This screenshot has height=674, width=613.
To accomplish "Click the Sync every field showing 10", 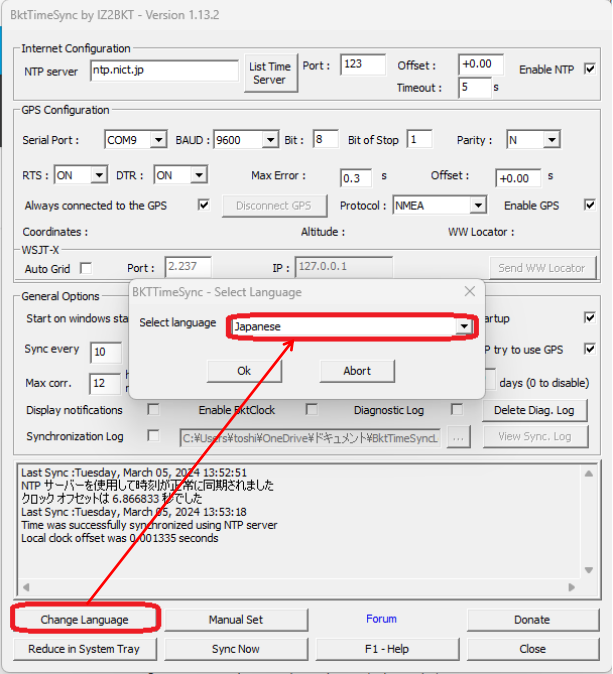I will coord(106,352).
